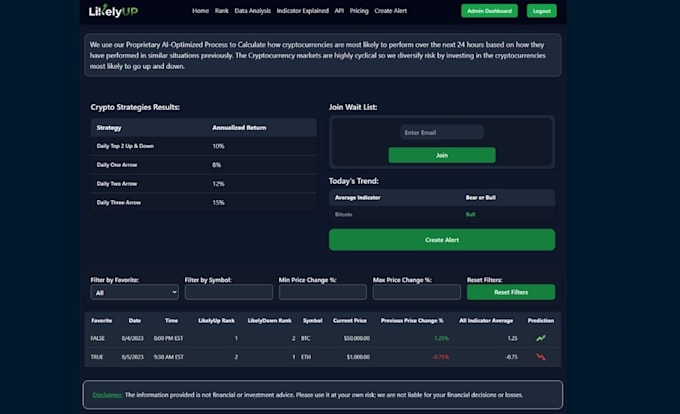Image resolution: width=680 pixels, height=414 pixels.
Task: Open Create Alert in the top navigation
Action: [x=390, y=11]
